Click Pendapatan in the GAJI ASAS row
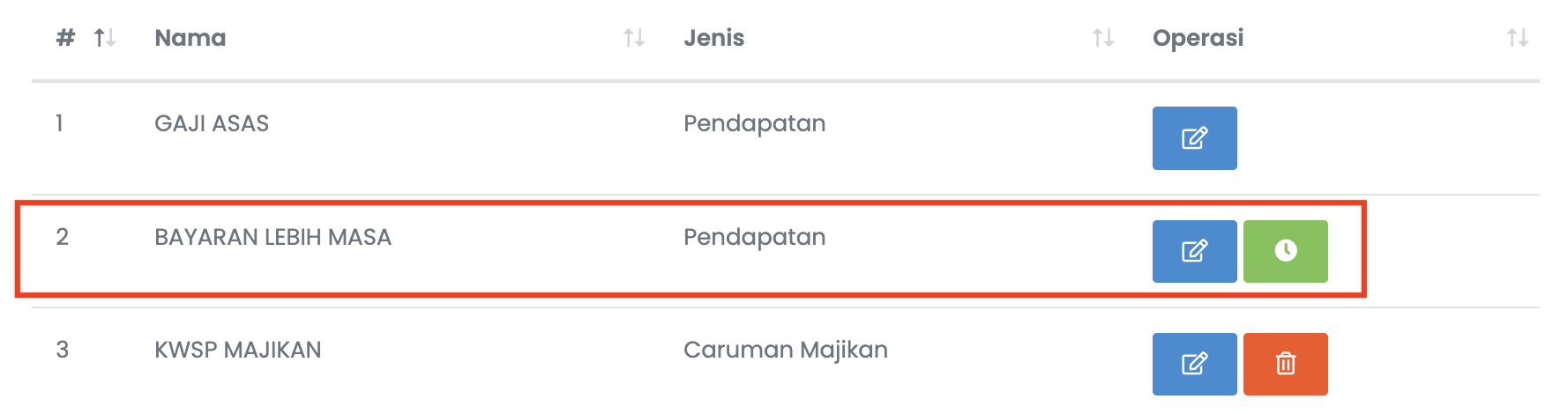 (x=754, y=123)
